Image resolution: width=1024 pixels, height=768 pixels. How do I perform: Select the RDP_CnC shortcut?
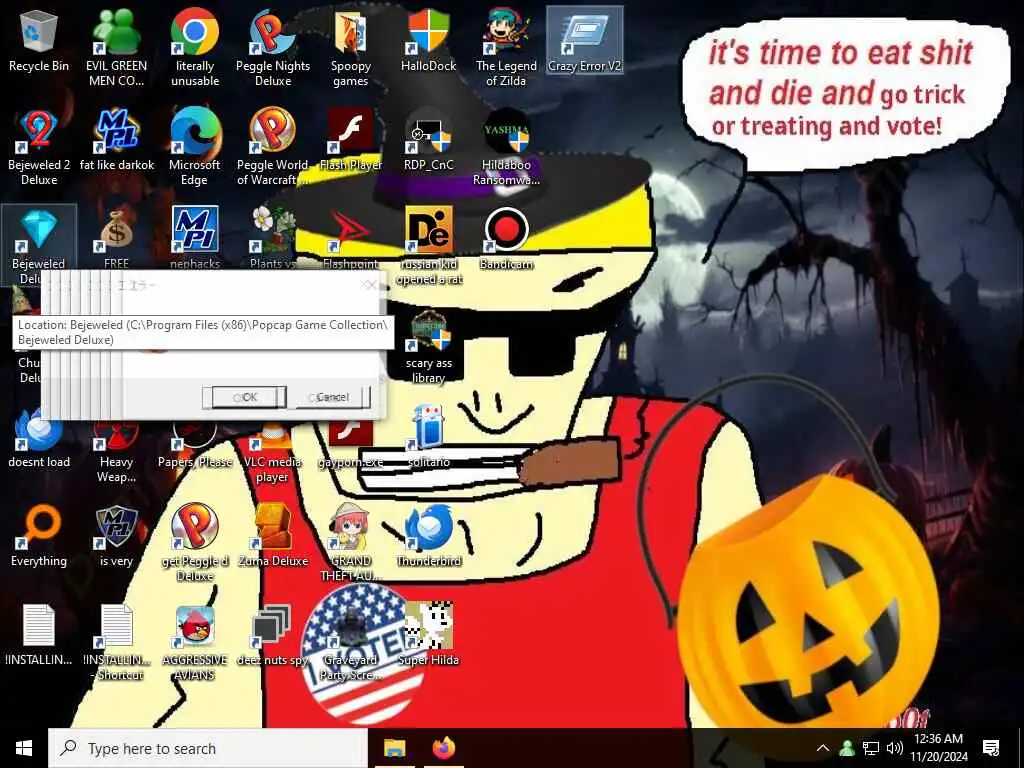tap(429, 140)
